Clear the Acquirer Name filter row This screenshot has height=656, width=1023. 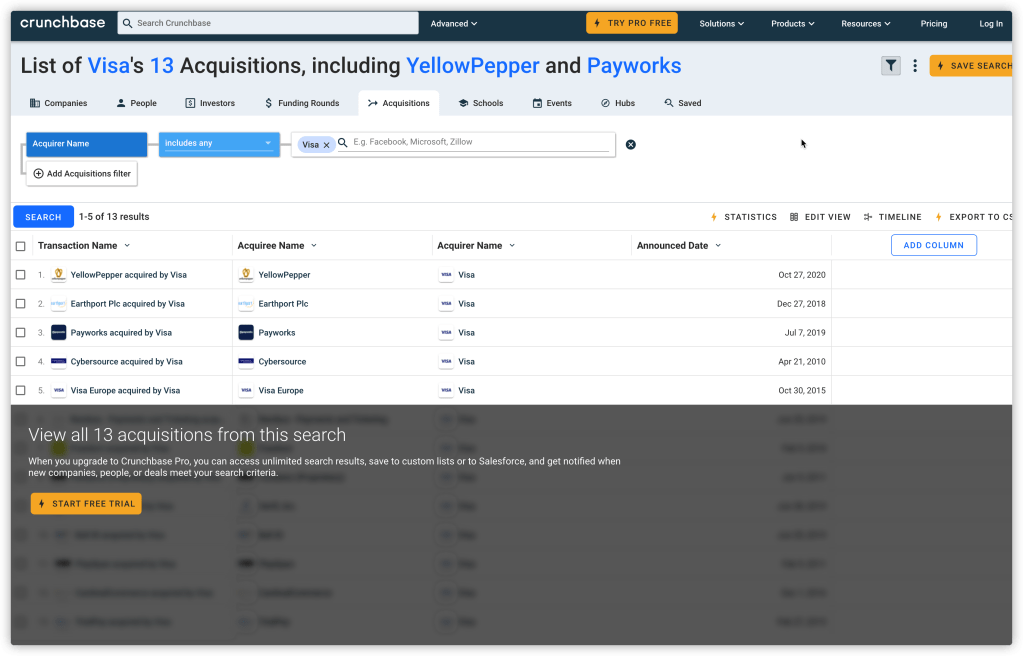point(630,145)
